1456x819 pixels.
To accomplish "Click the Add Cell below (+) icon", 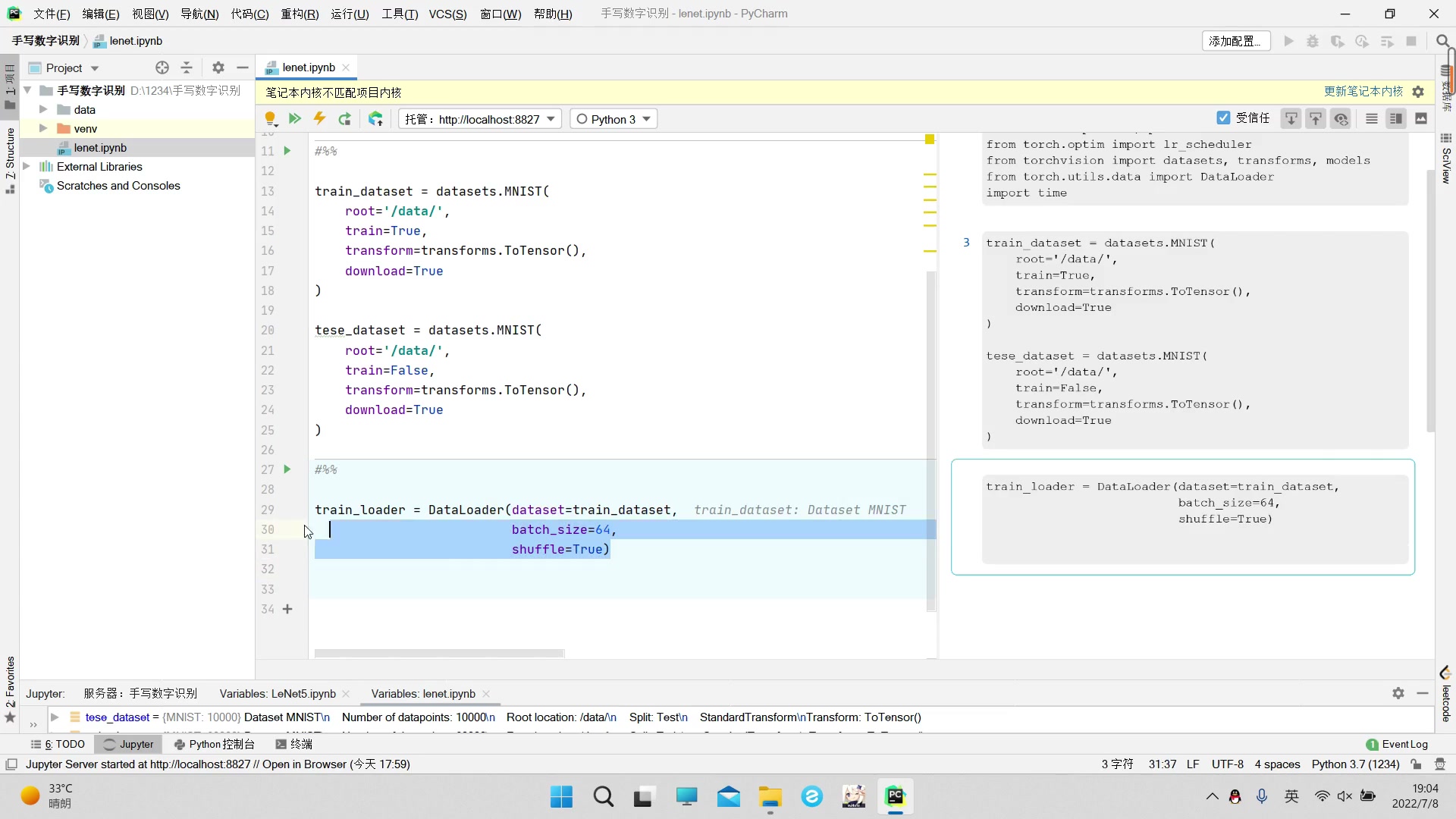I will [288, 608].
